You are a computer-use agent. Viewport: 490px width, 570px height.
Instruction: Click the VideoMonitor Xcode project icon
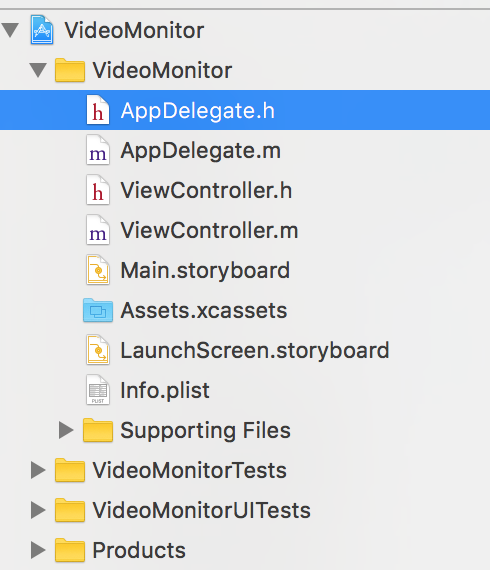[42, 29]
